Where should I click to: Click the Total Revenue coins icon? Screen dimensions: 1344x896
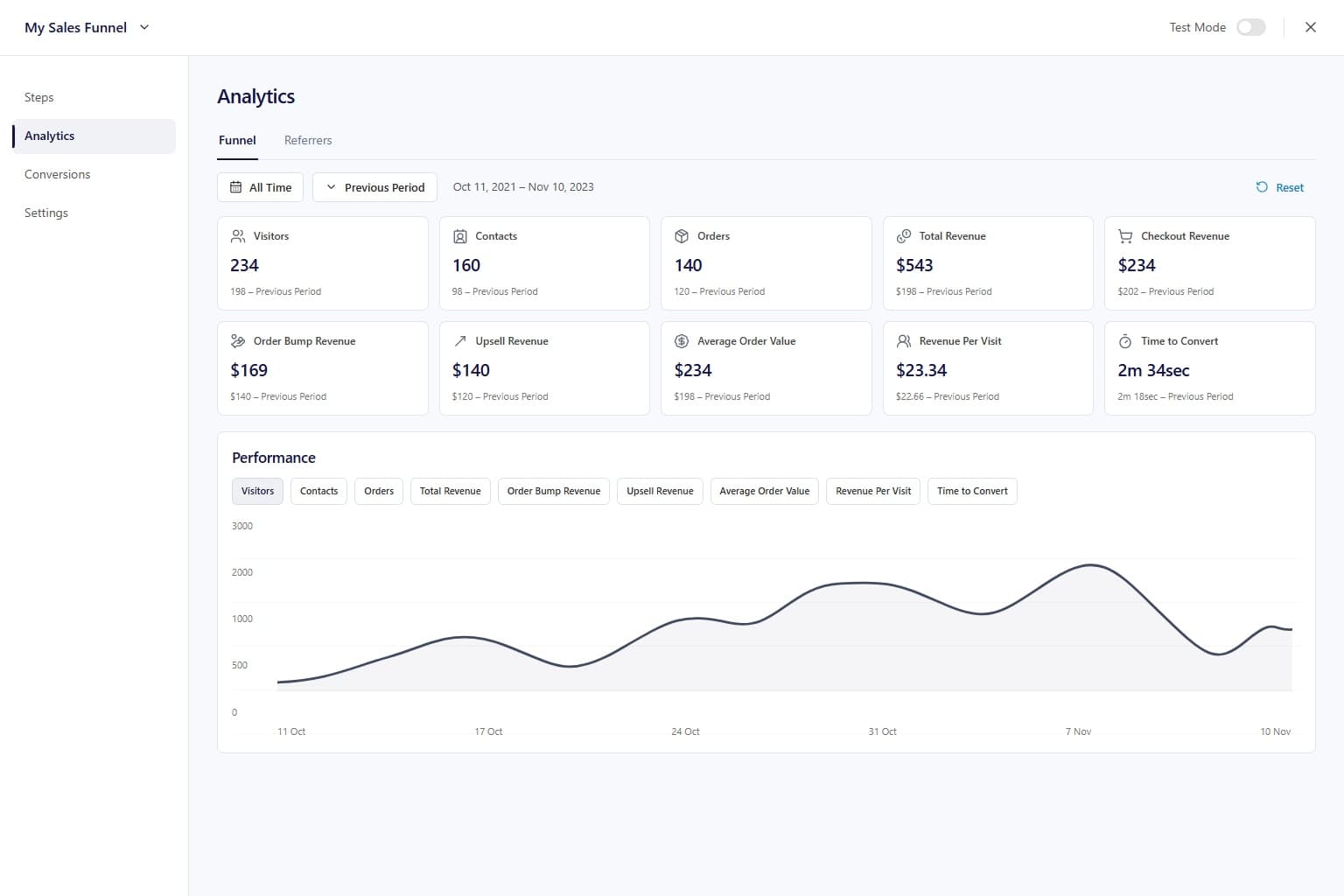[x=904, y=236]
